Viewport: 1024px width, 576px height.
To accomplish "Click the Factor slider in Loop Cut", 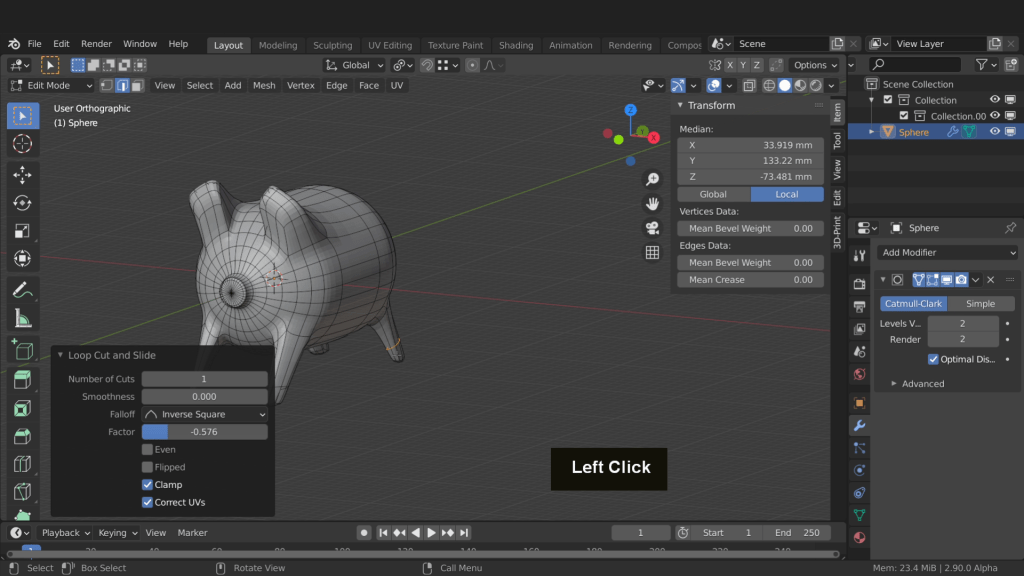I will coord(205,432).
